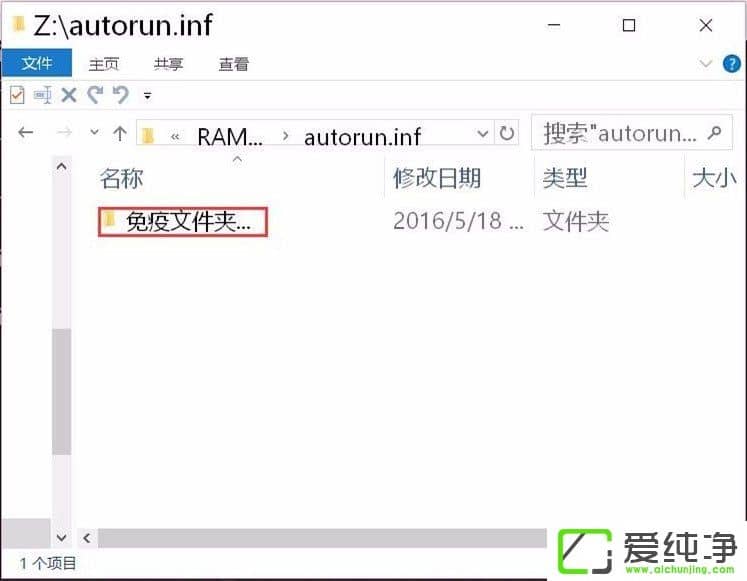
Task: Open the 共享 ribbon tab
Action: [168, 64]
